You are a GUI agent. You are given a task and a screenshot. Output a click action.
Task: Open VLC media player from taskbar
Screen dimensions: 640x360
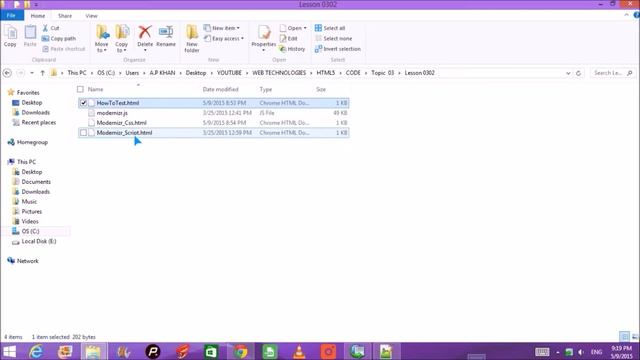[x=299, y=351]
